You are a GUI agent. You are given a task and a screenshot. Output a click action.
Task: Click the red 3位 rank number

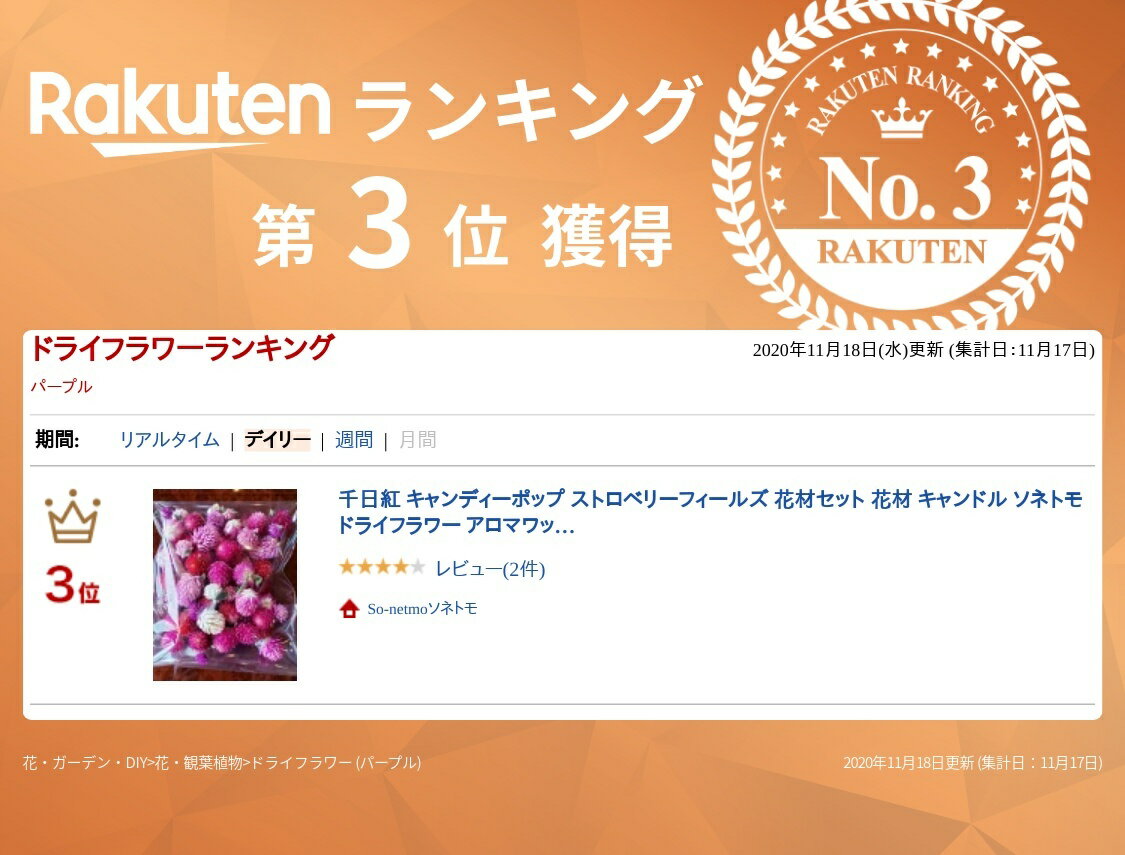click(72, 585)
